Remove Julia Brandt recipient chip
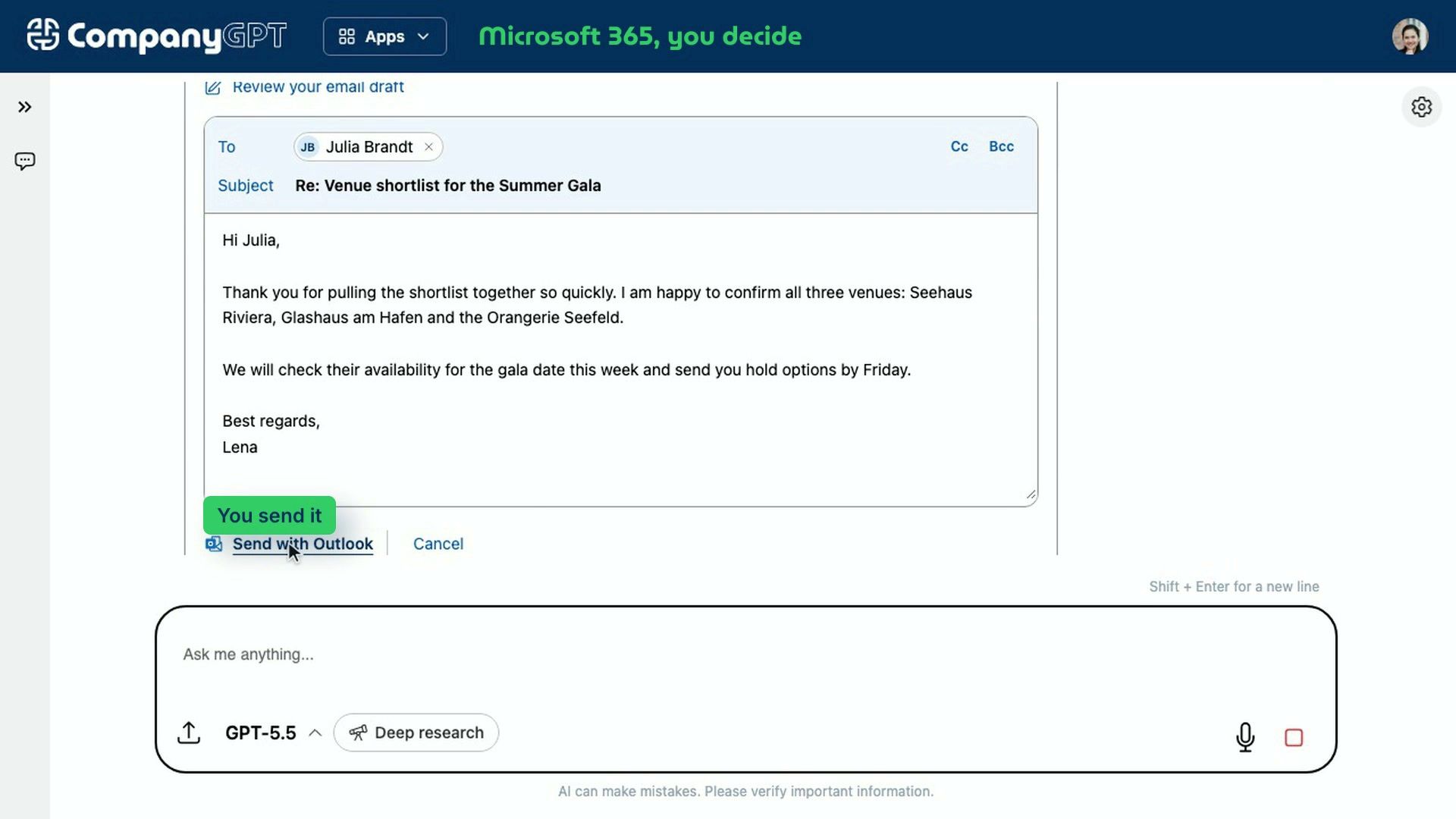 click(x=428, y=147)
